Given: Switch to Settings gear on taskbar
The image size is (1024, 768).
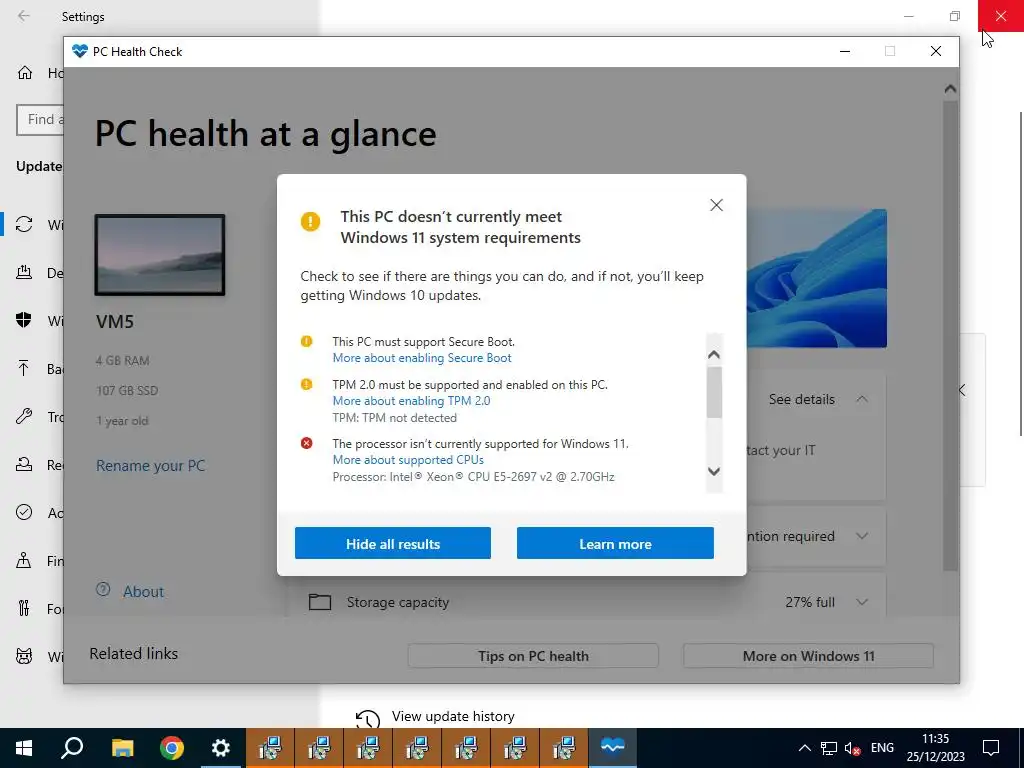Looking at the screenshot, I should click(221, 748).
